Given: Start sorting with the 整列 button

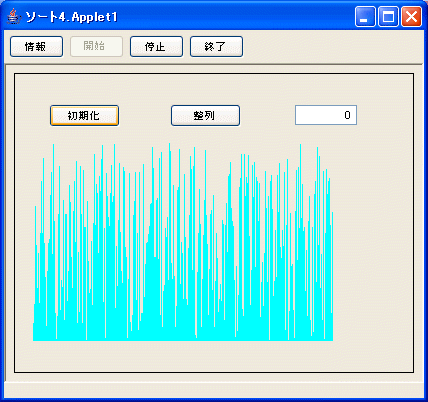Looking at the screenshot, I should [x=205, y=116].
